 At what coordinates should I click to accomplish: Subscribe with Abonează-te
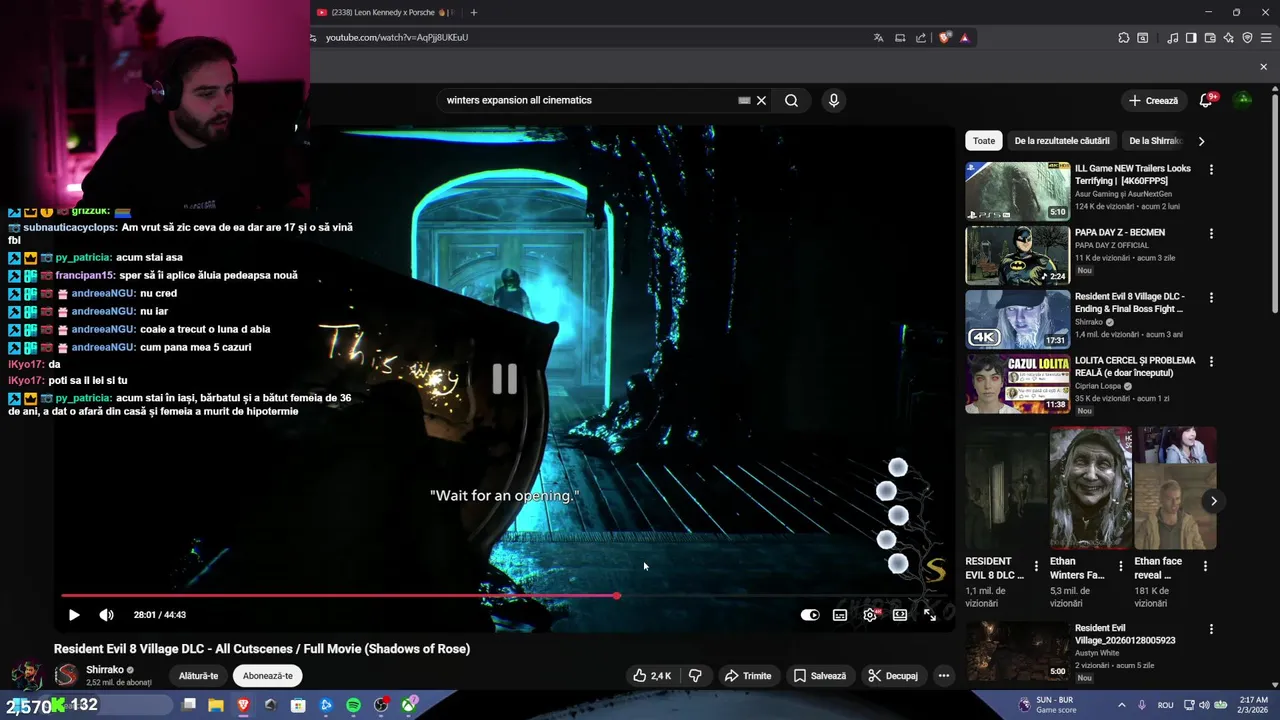268,676
